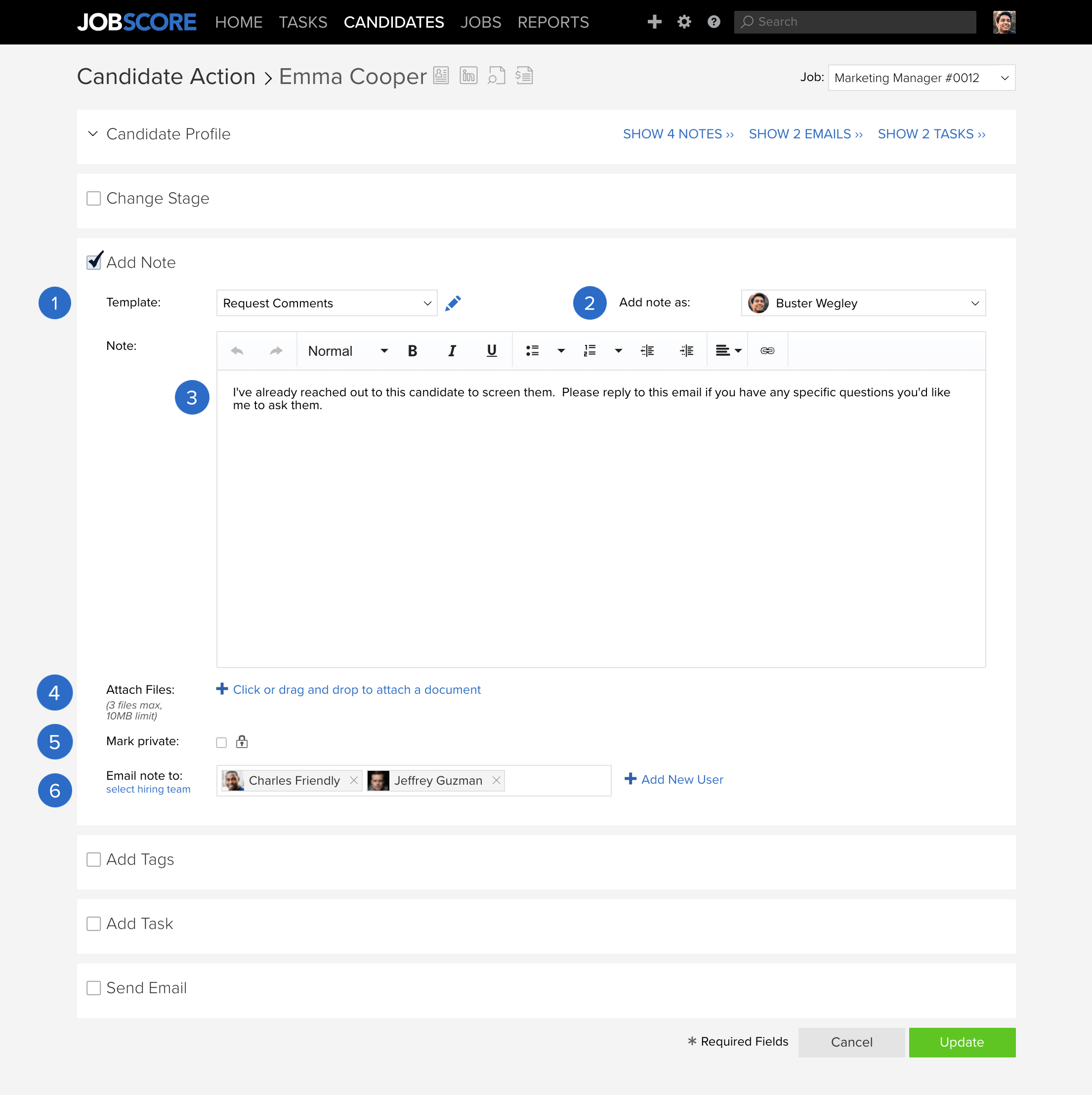Viewport: 1092px width, 1095px height.
Task: Open the JOBS navigation item
Action: click(481, 22)
